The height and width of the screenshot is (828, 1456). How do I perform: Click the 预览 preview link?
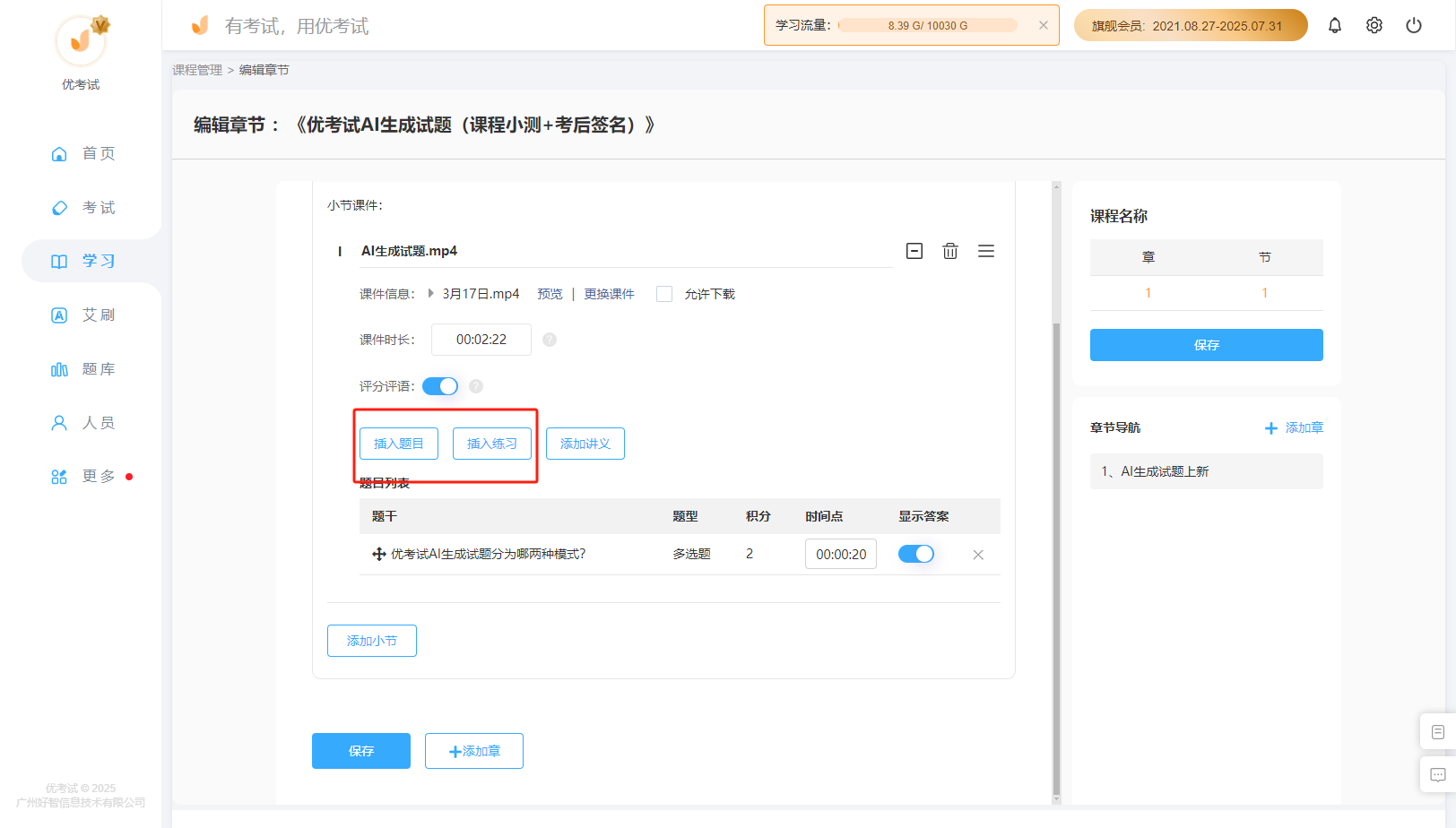pyautogui.click(x=550, y=294)
